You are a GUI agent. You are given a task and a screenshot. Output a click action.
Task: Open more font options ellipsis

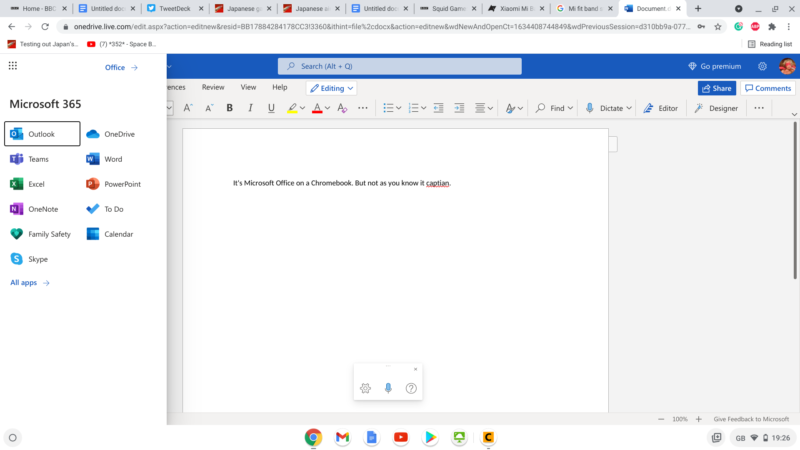[x=363, y=108]
